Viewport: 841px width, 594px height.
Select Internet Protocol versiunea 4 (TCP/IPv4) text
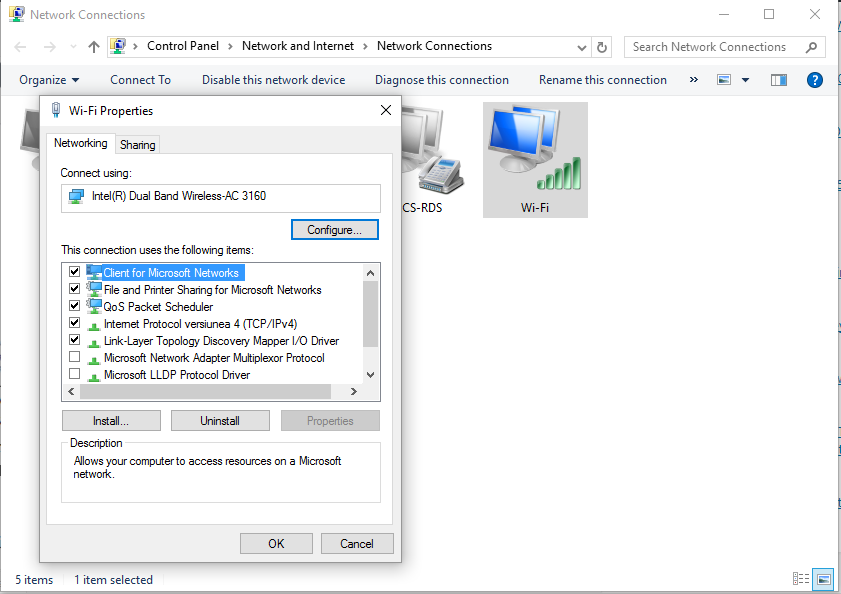tap(200, 324)
